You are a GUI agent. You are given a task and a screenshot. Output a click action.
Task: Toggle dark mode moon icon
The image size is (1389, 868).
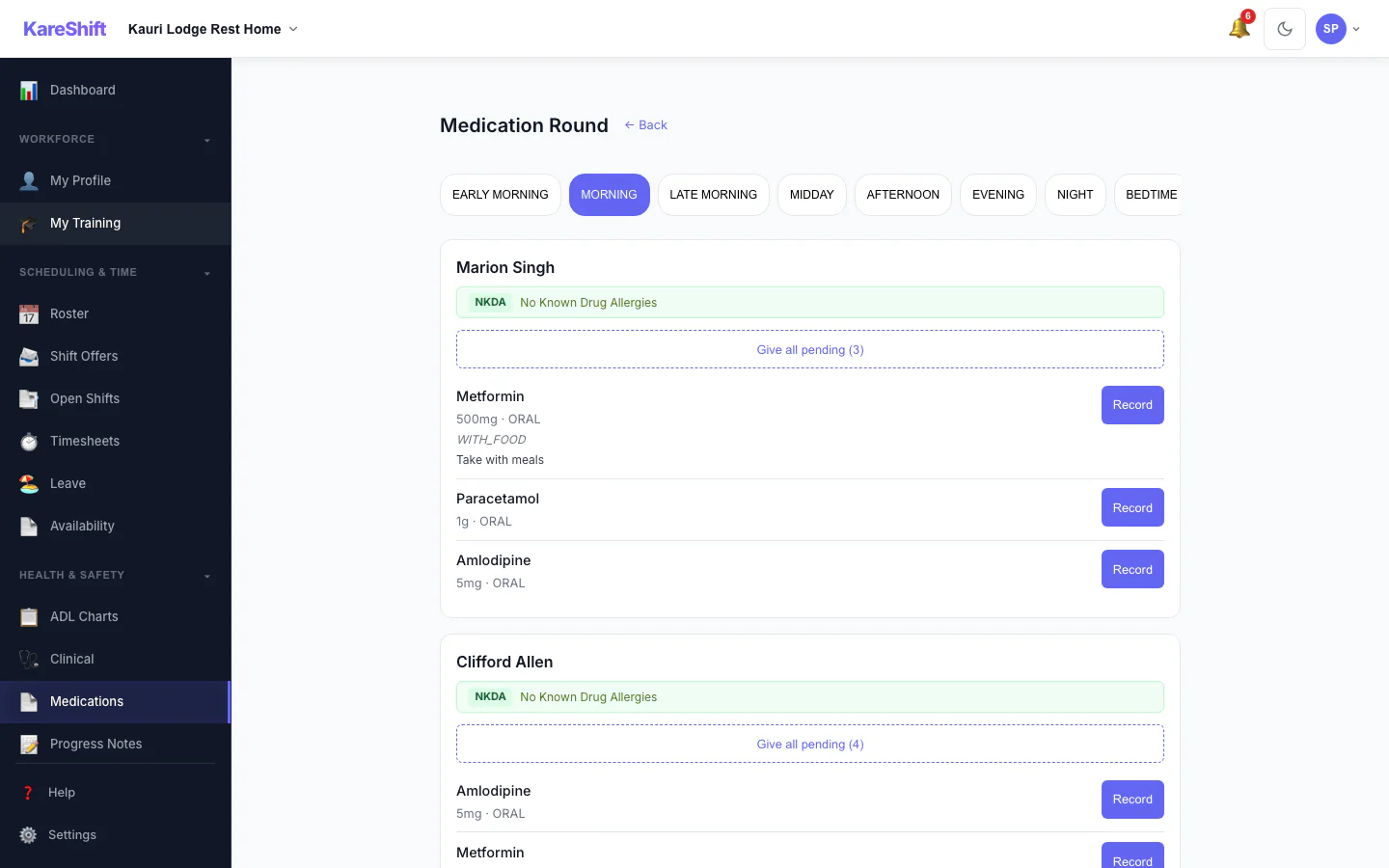click(1285, 29)
